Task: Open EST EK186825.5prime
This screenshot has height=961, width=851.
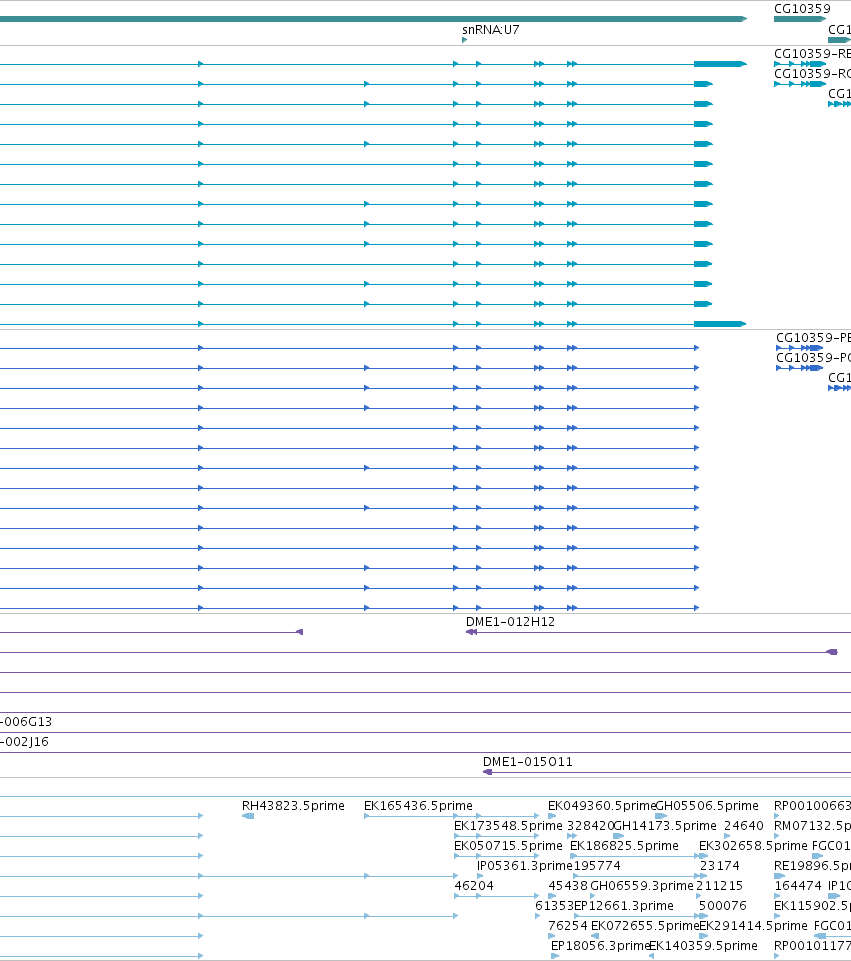Action: [624, 846]
